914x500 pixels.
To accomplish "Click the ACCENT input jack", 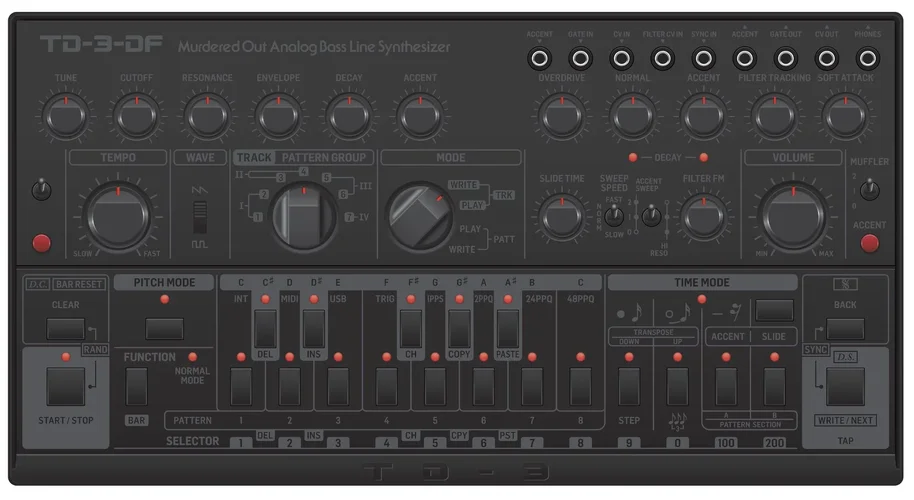I will pos(539,58).
